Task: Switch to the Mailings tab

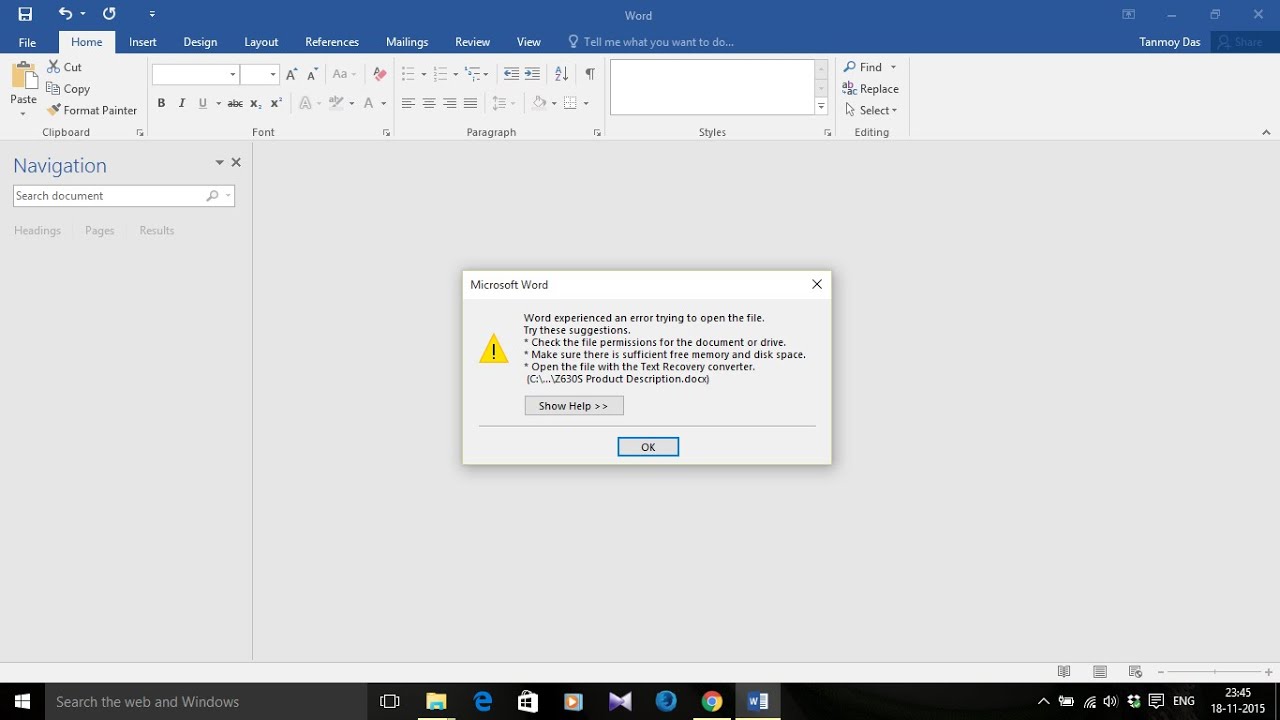Action: (x=407, y=42)
